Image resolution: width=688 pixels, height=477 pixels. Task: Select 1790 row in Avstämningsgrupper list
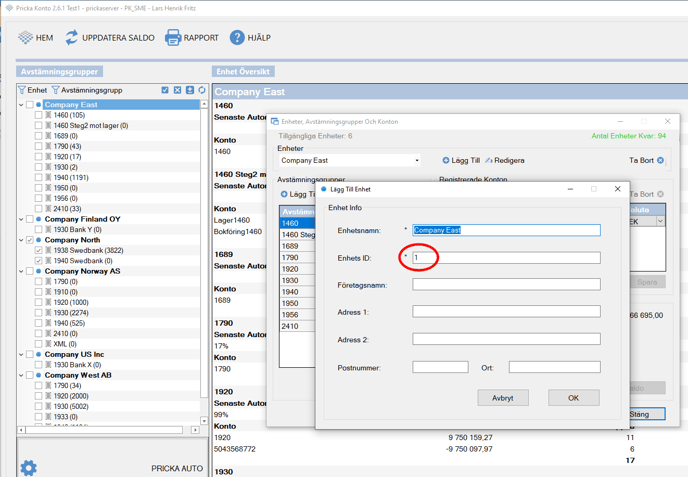point(297,258)
